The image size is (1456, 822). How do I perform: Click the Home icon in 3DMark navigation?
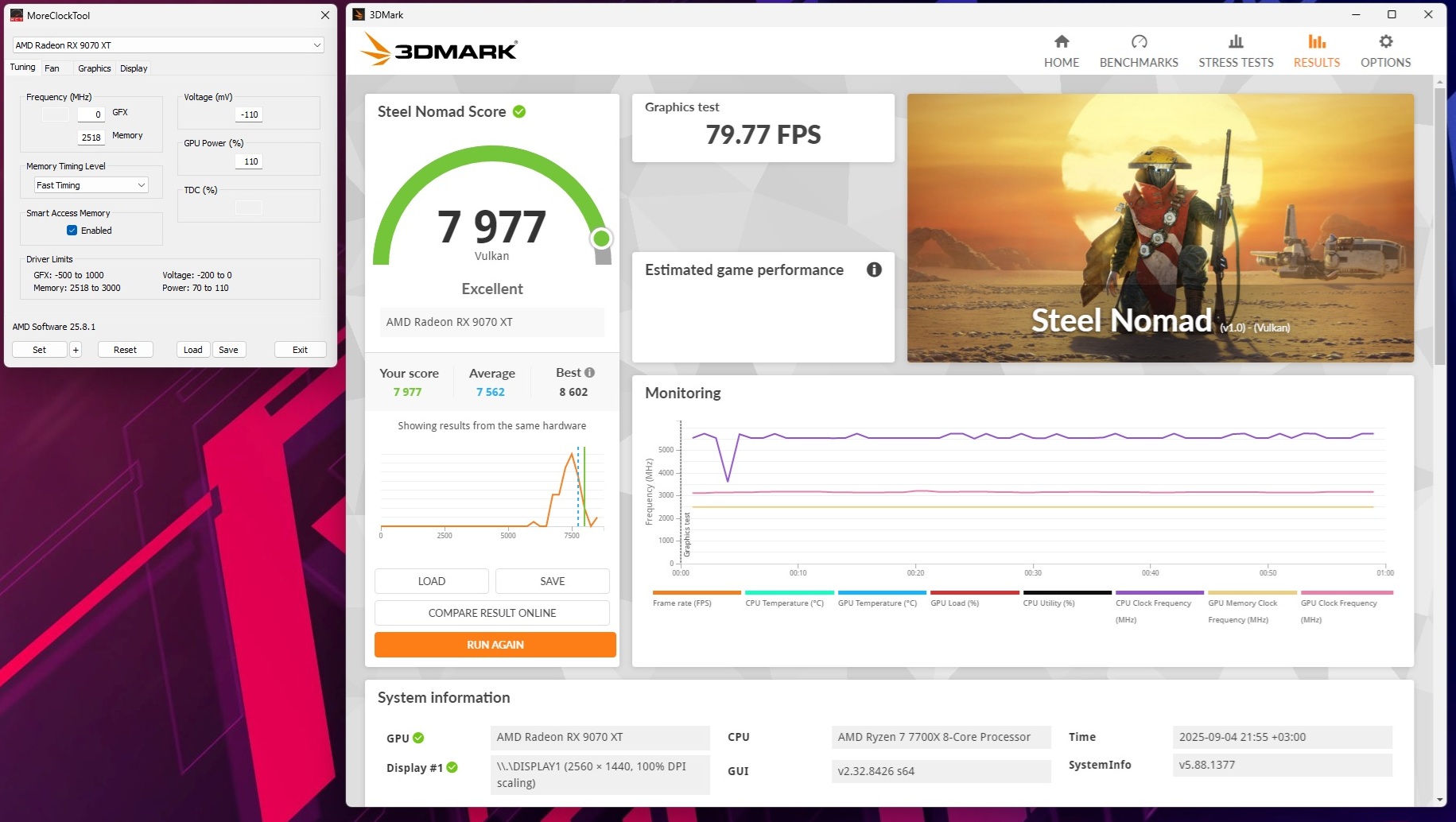click(1062, 41)
